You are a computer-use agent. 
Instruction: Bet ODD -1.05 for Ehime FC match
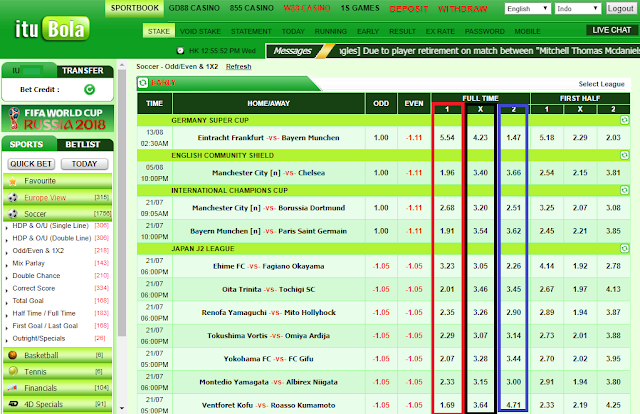click(381, 266)
